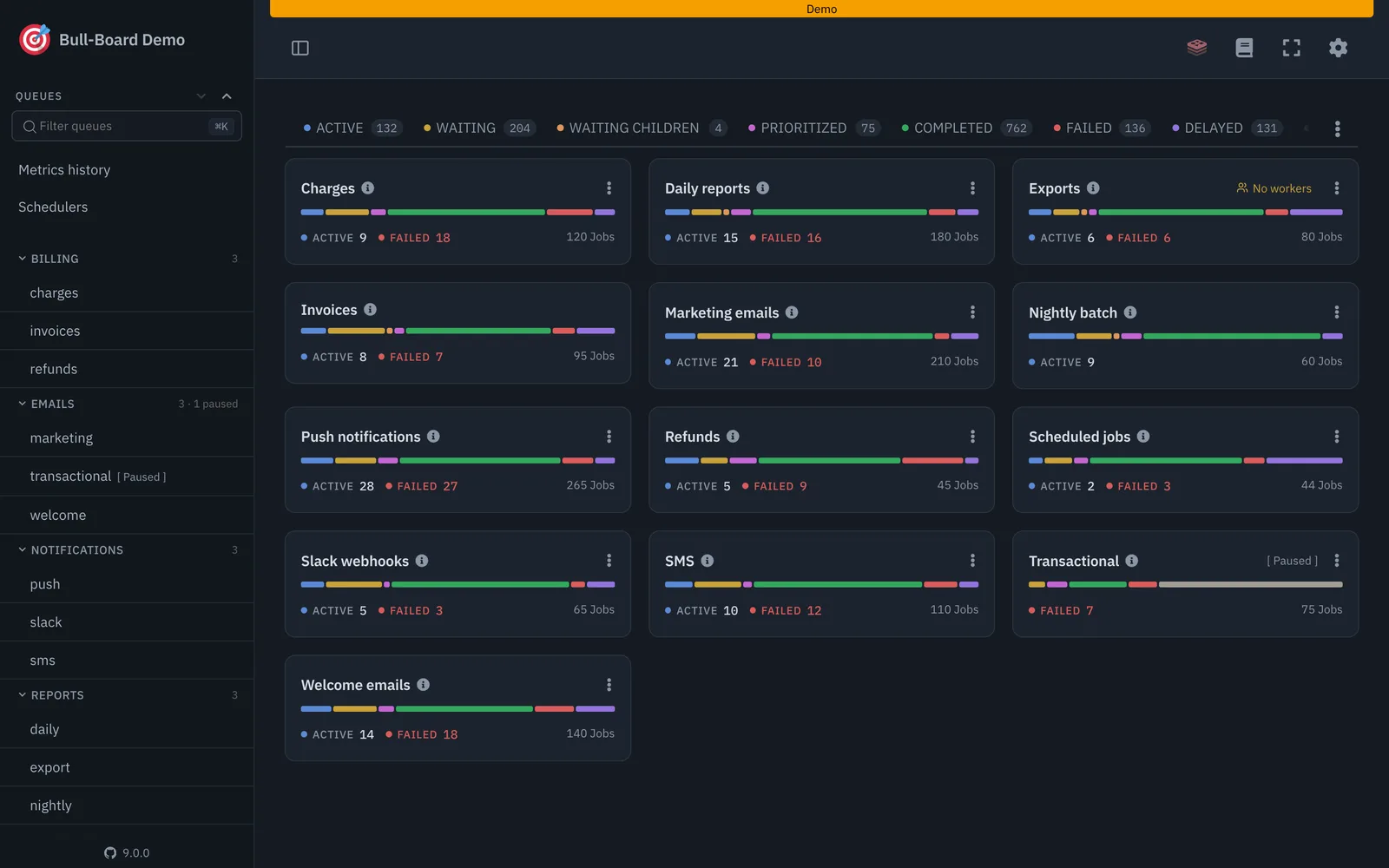The image size is (1389, 868).
Task: Open the status tabs overflow menu
Action: 1338,128
